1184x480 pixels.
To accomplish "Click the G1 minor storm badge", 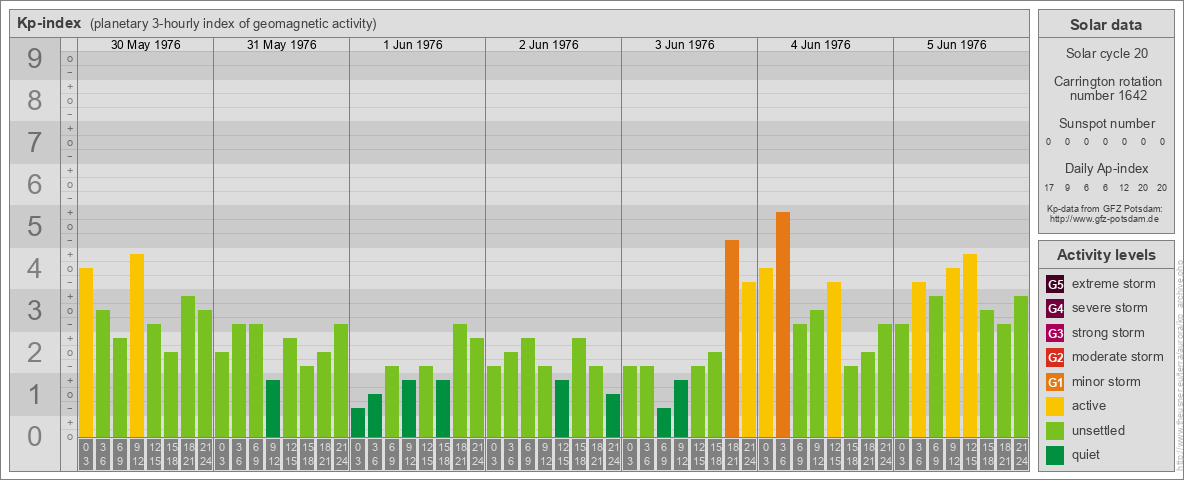I will 1055,382.
